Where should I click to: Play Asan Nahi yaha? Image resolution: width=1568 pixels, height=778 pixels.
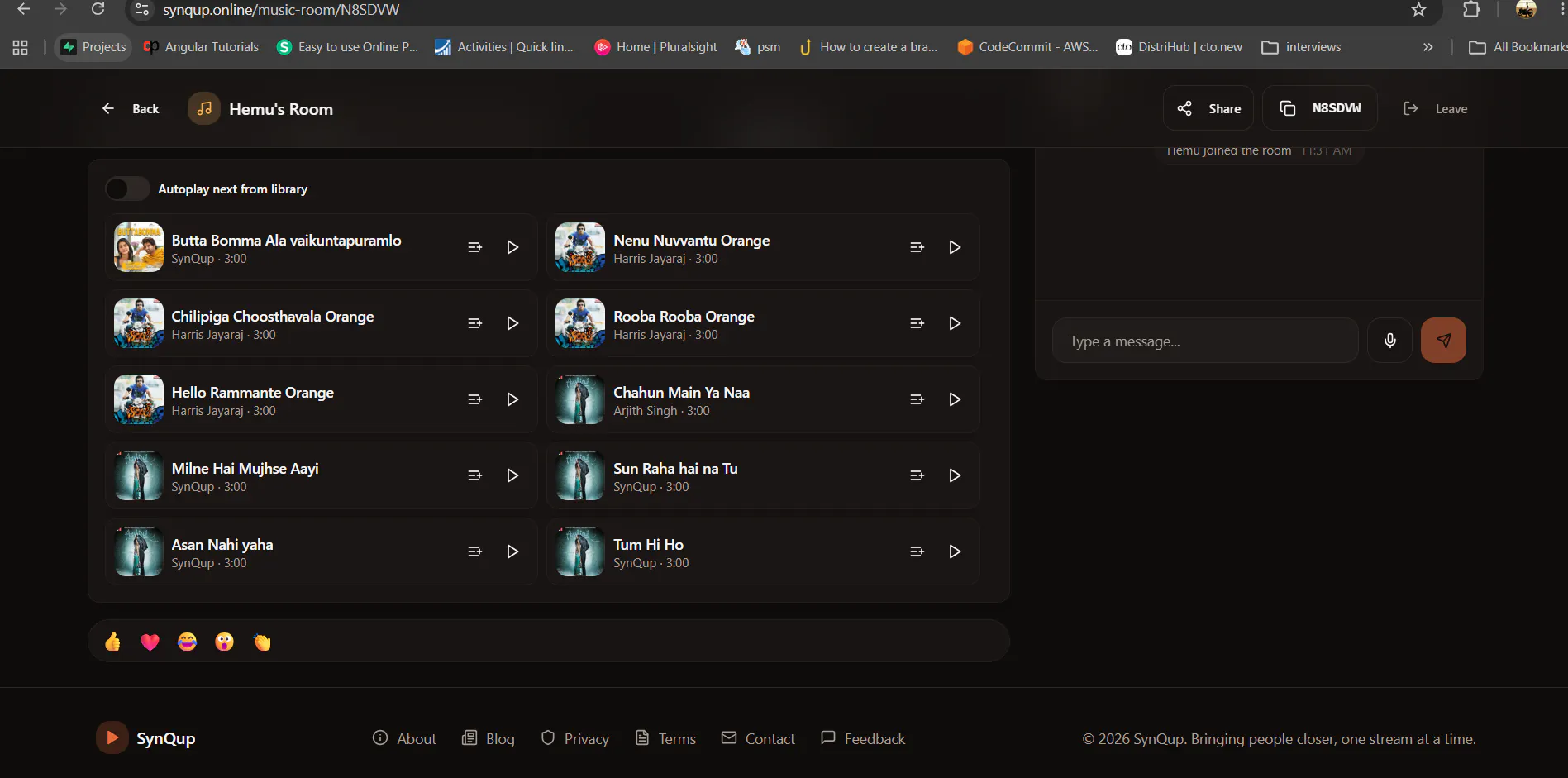click(512, 551)
